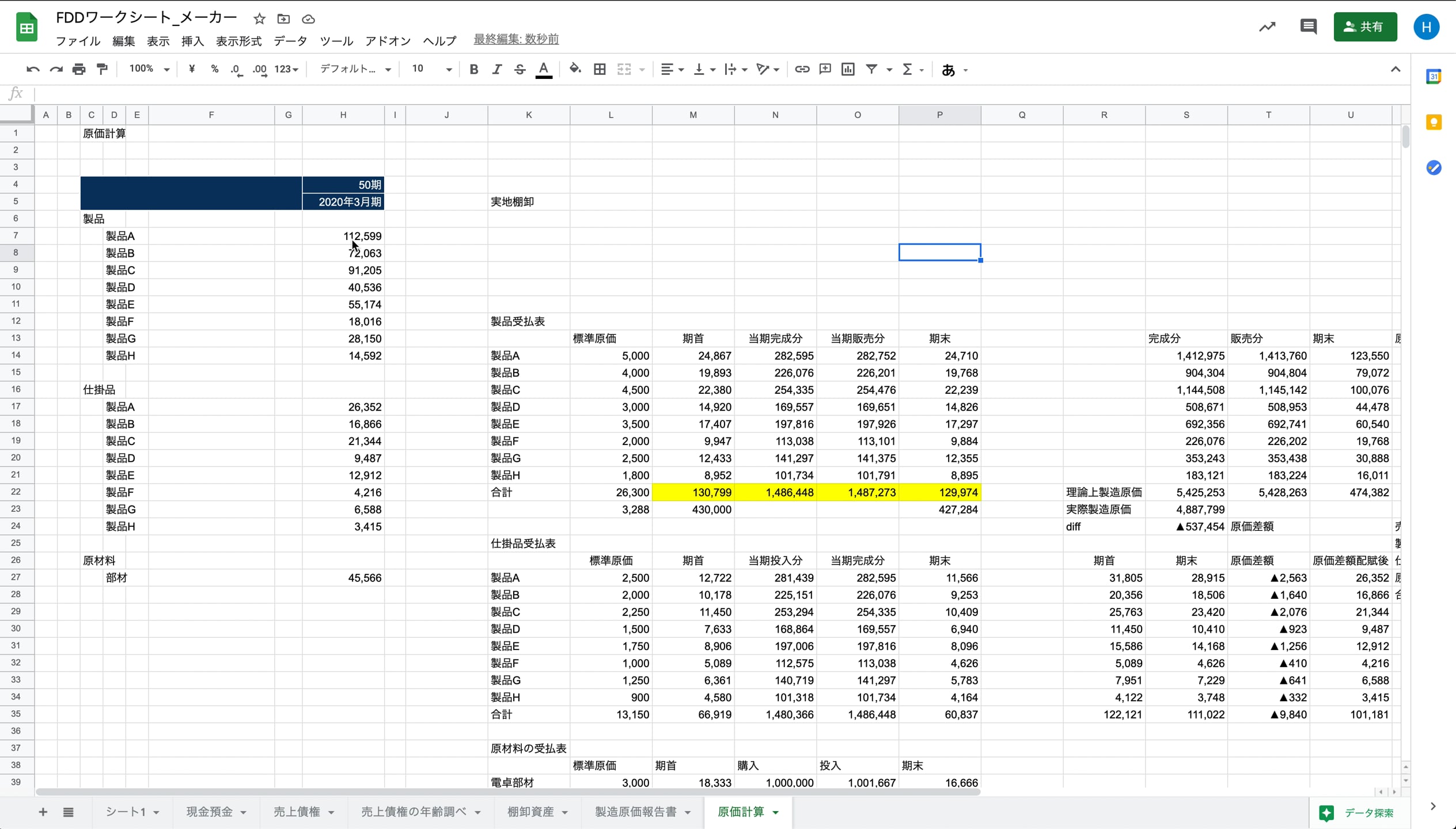
Task: Toggle strikethrough formatting
Action: [520, 69]
